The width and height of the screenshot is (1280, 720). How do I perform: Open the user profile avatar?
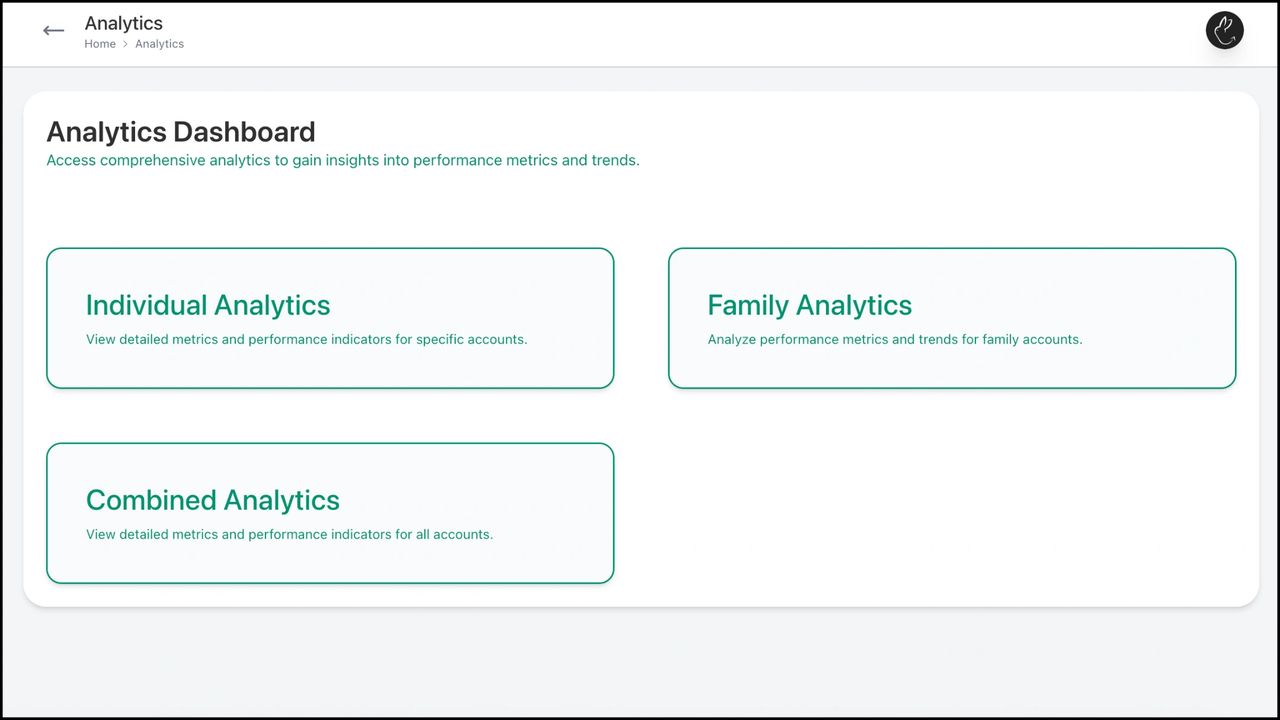[1224, 31]
